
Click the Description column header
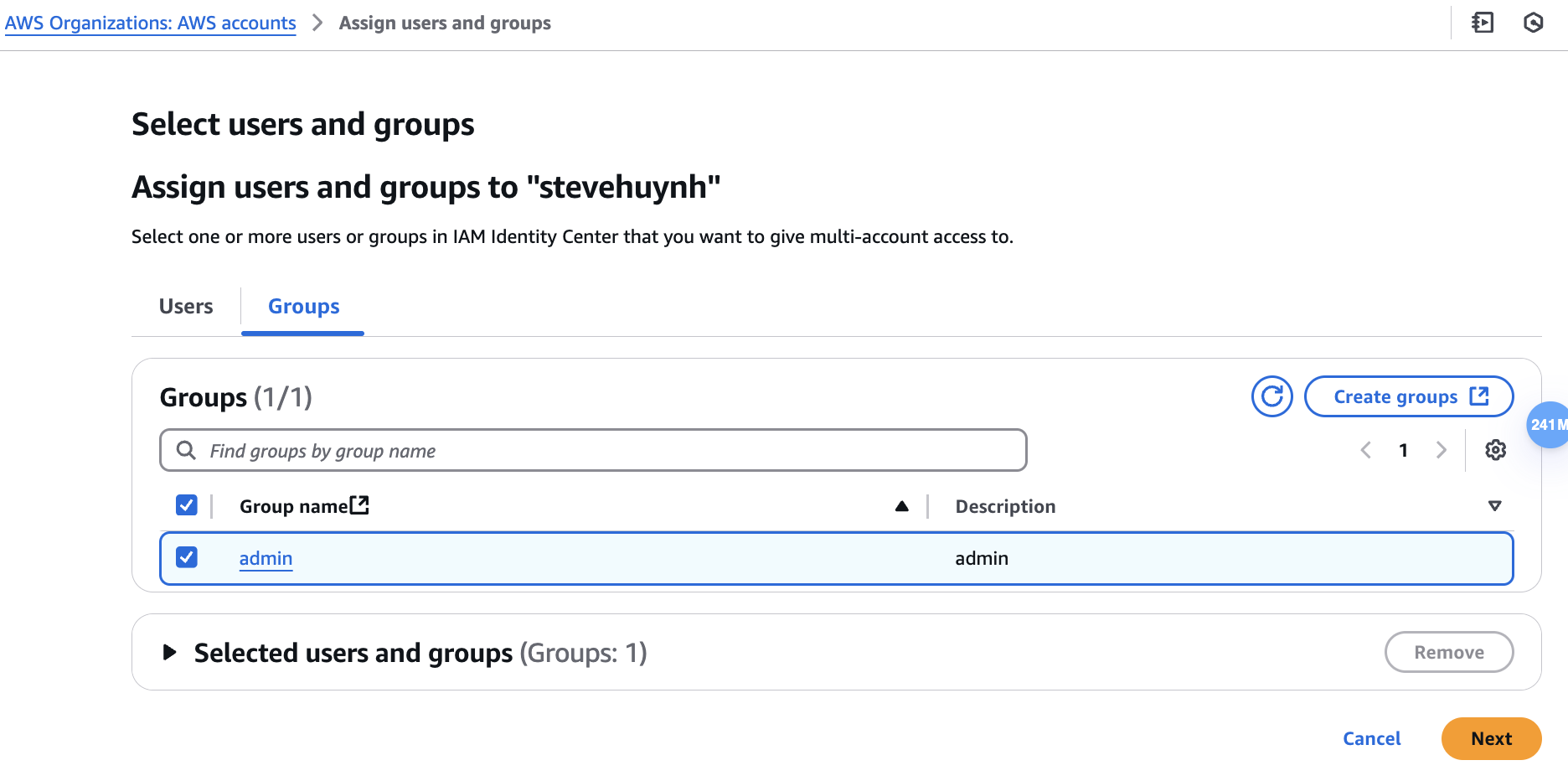(x=1005, y=506)
